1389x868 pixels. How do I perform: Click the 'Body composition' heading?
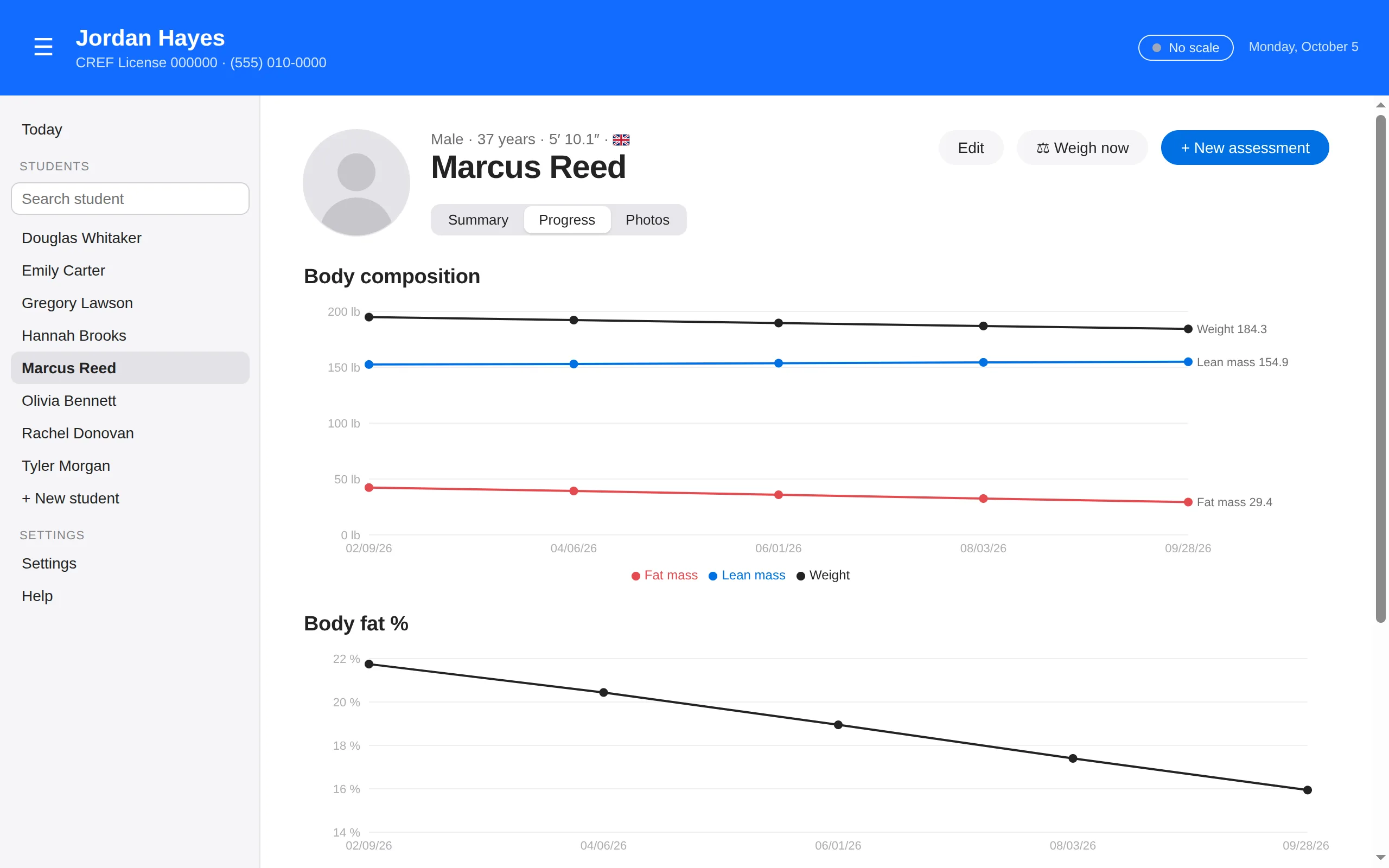(392, 276)
